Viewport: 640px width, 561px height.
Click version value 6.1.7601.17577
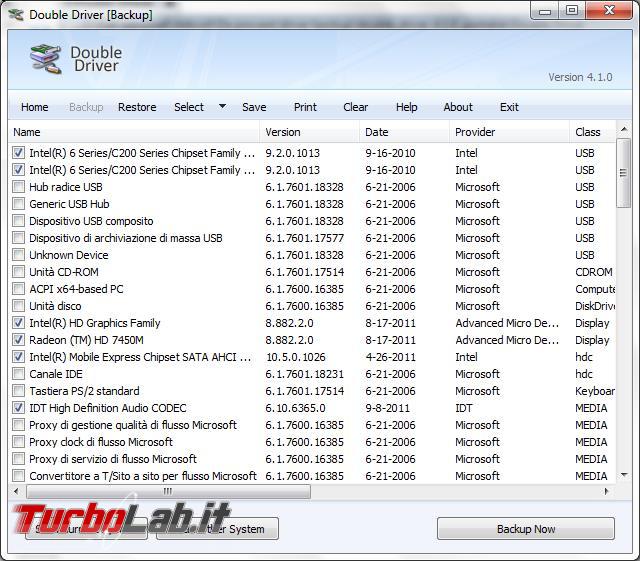click(x=304, y=238)
